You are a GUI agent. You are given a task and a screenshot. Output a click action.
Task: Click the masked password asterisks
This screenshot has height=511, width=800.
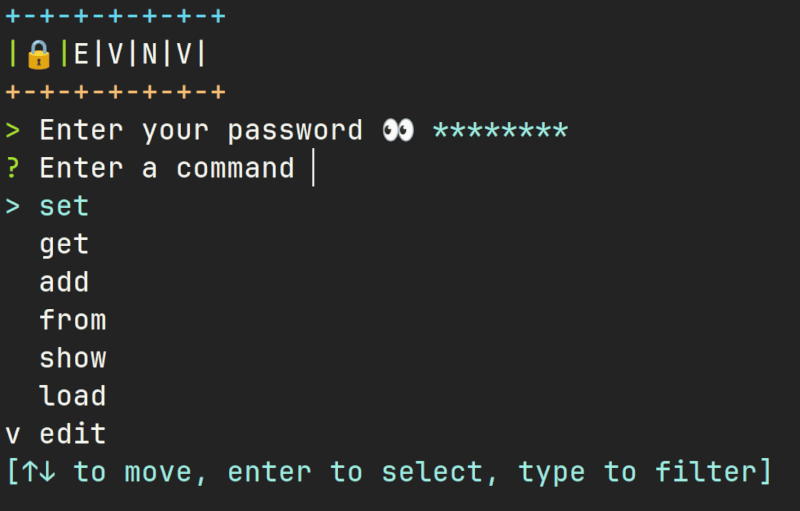(501, 131)
